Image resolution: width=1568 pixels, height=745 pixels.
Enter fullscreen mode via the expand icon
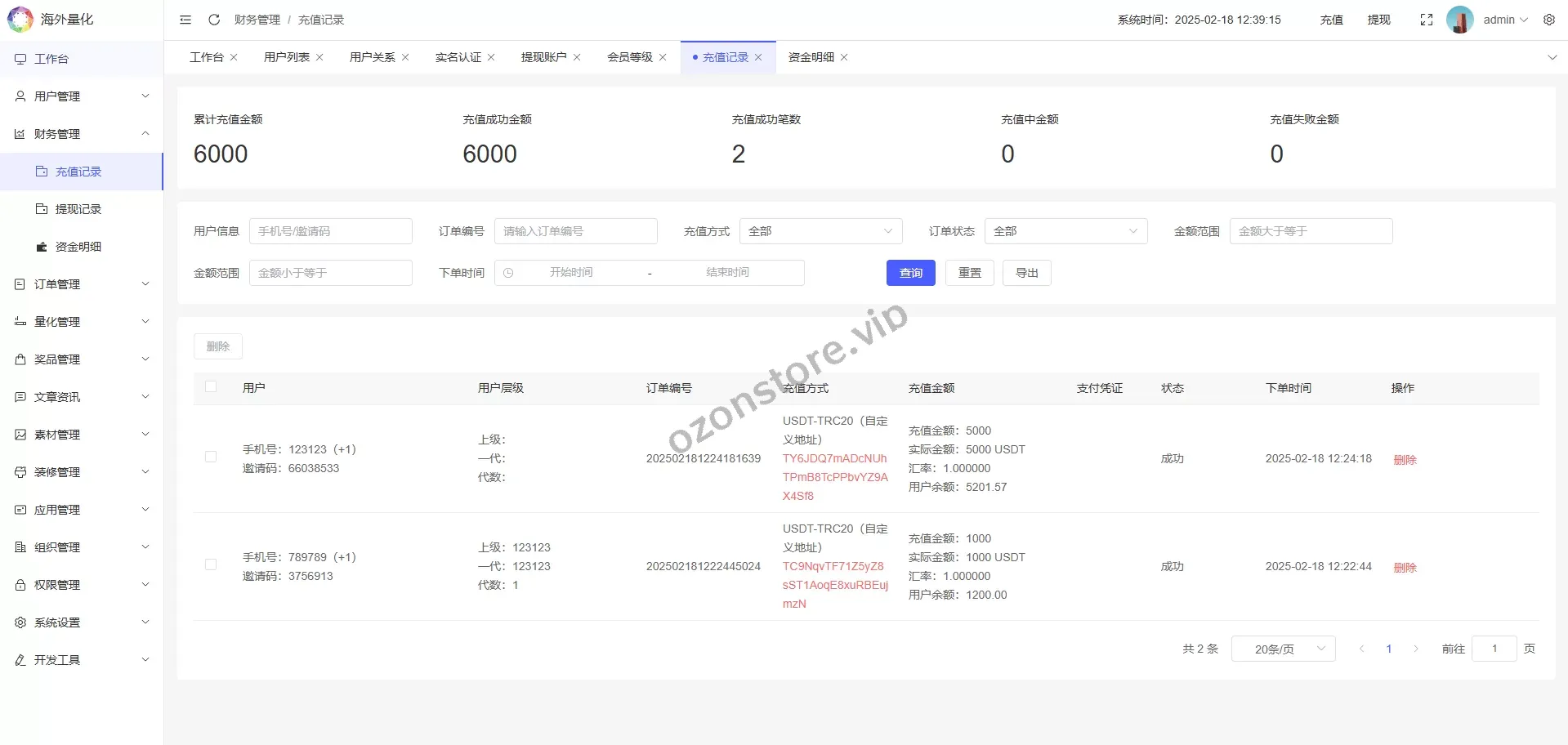(x=1426, y=20)
